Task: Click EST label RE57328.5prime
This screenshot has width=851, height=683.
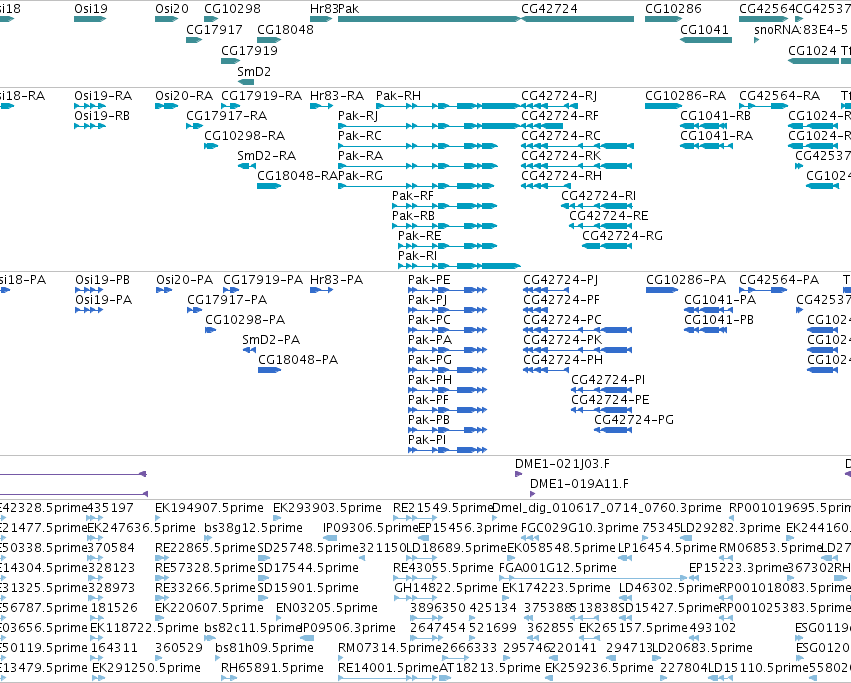Action: point(205,568)
